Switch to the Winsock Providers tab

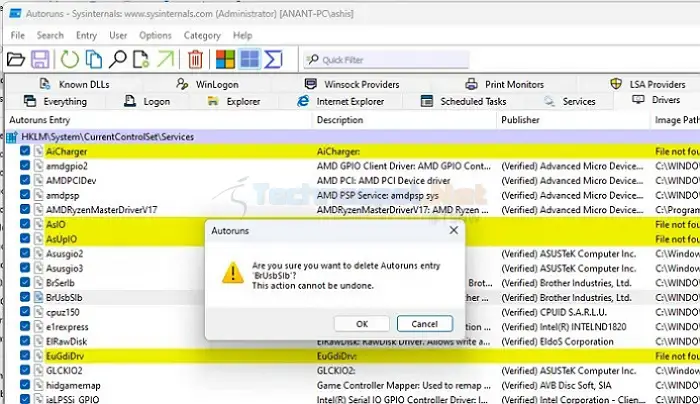click(x=352, y=84)
